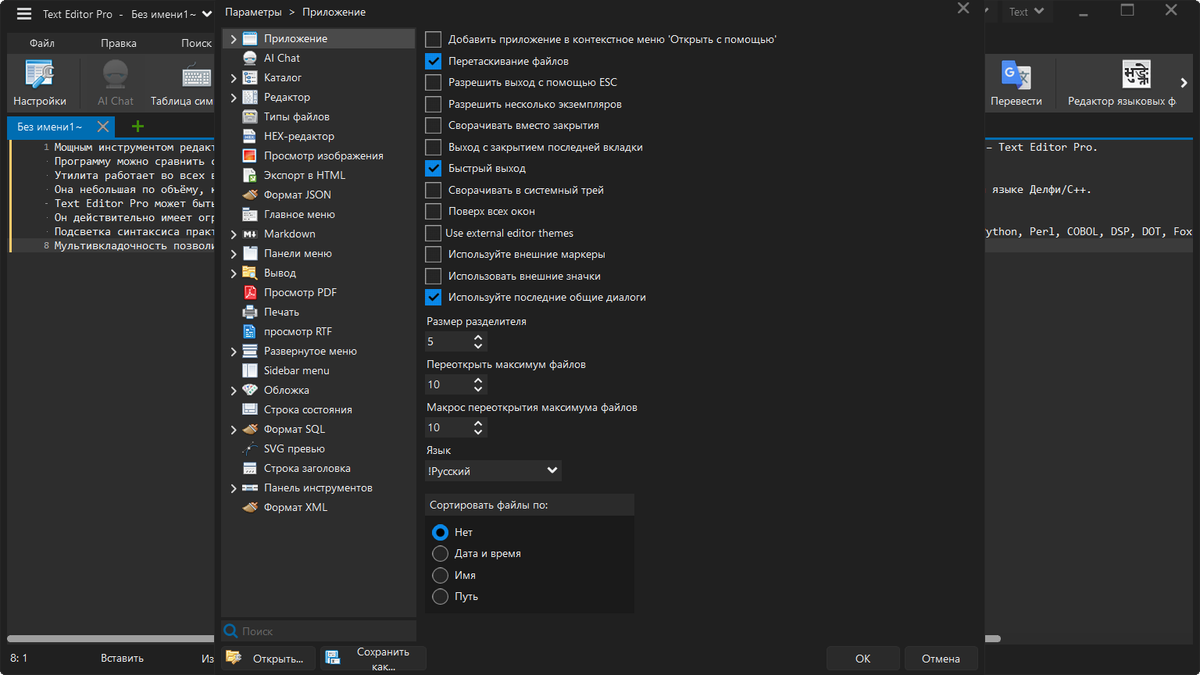Expand the Markdown tree node
1200x675 pixels.
[233, 234]
